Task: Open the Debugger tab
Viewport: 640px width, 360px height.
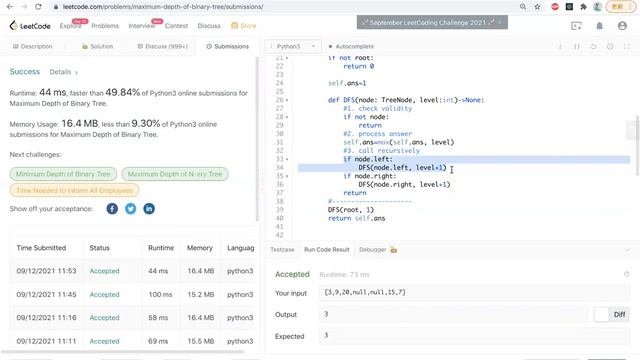Action: click(373, 249)
